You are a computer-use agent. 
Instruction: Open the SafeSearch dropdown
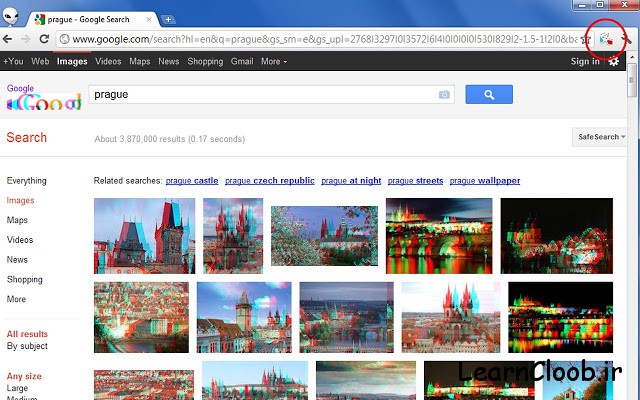(x=600, y=137)
